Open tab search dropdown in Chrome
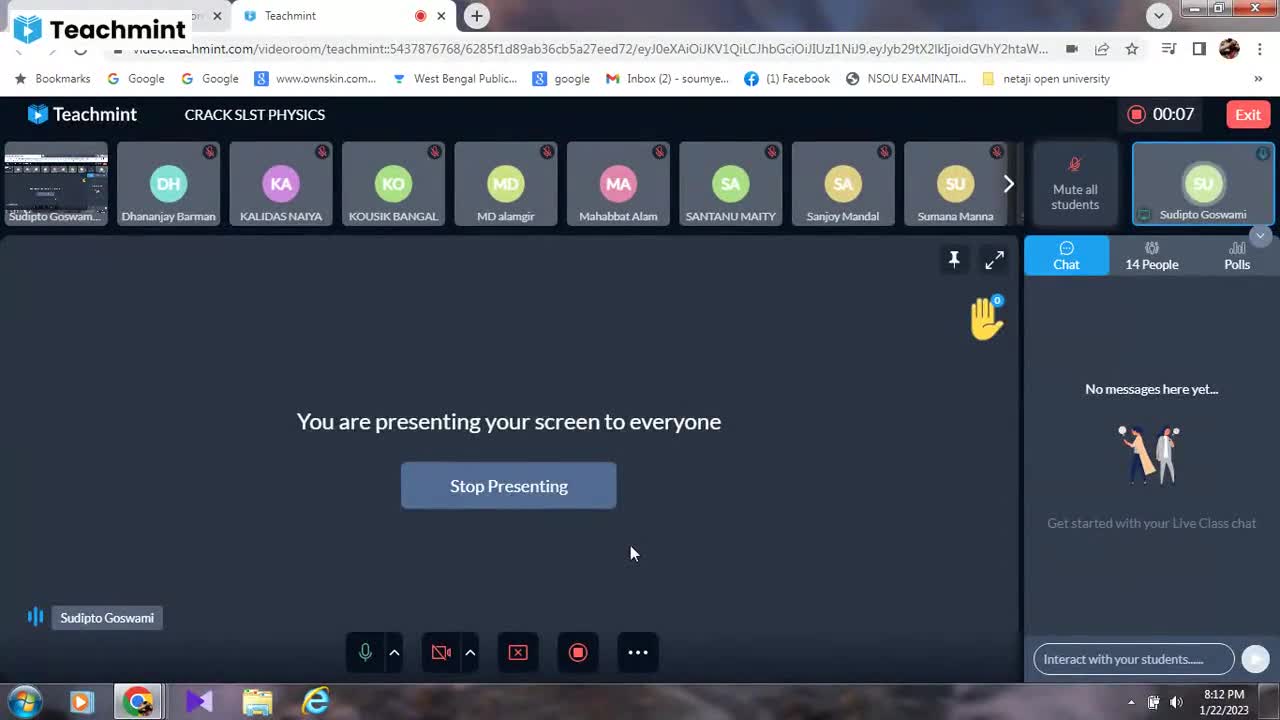 (1158, 15)
